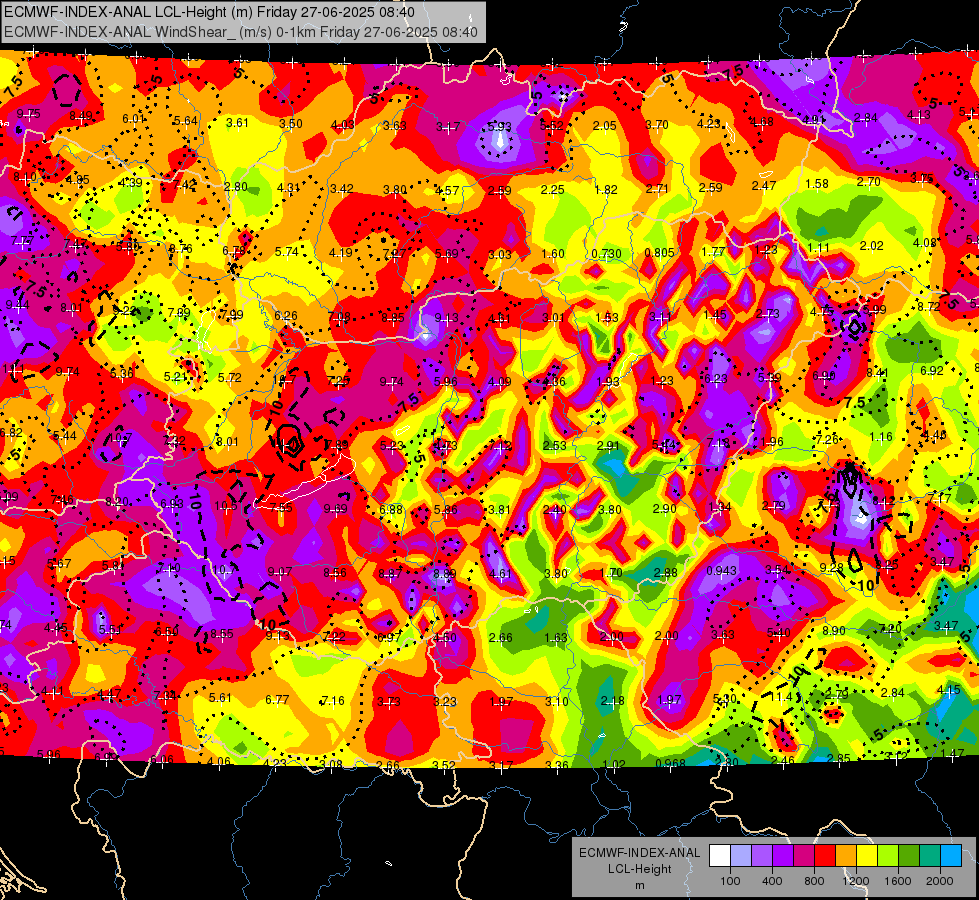Screen dimensions: 979x900
Task: Click the wind shear value 5.61
Action: [x=220, y=698]
